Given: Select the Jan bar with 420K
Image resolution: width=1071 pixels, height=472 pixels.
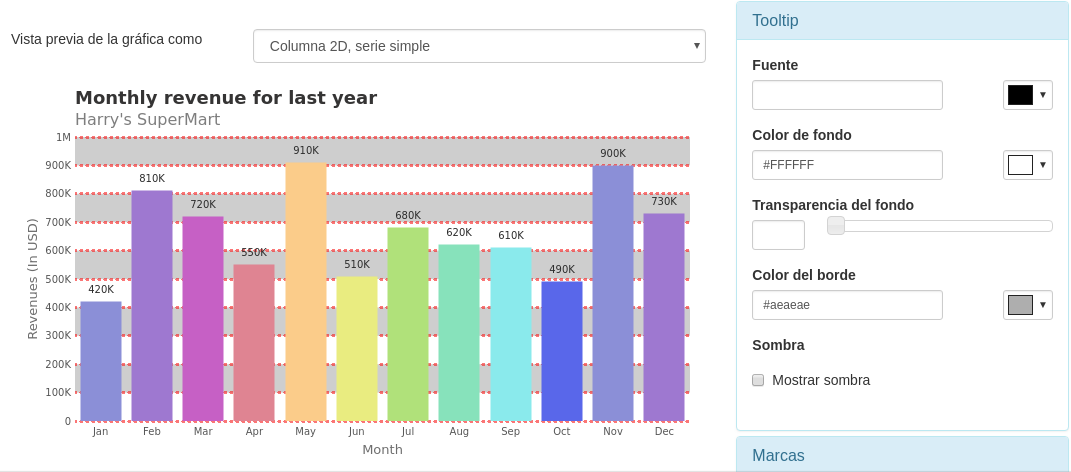Looking at the screenshot, I should (x=101, y=361).
